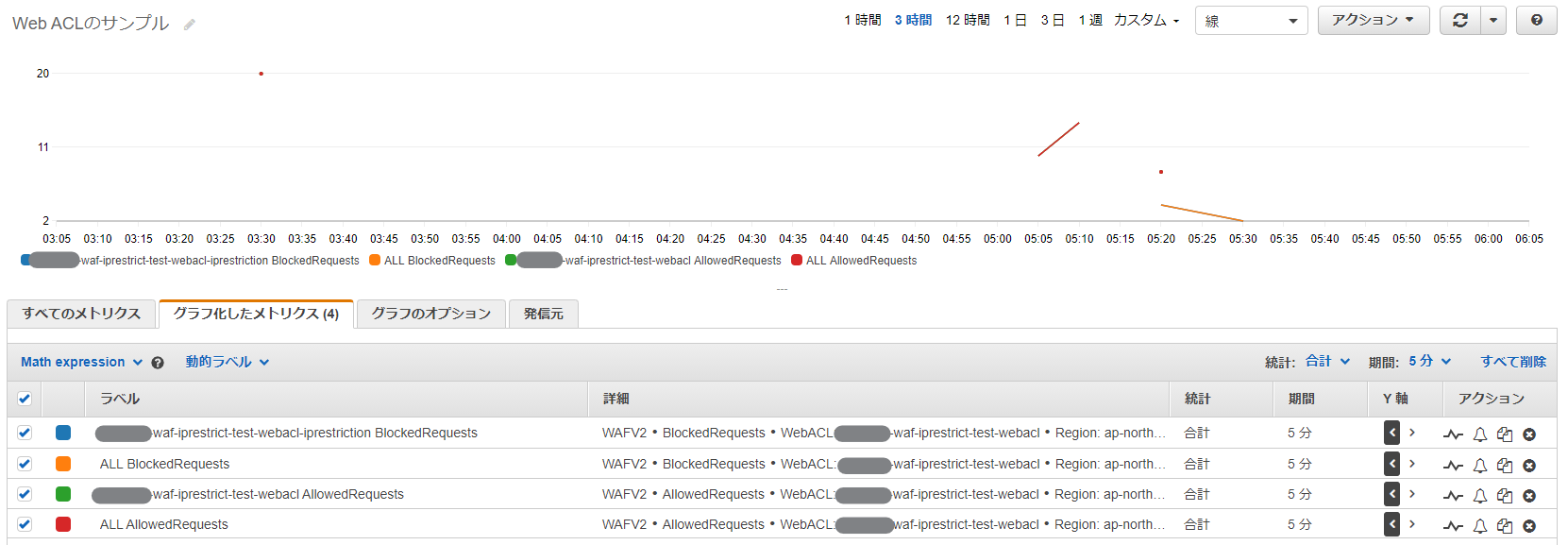The width and height of the screenshot is (1568, 545).
Task: Set left Y axis for ipreselection BlockedRequests row
Action: [1391, 433]
